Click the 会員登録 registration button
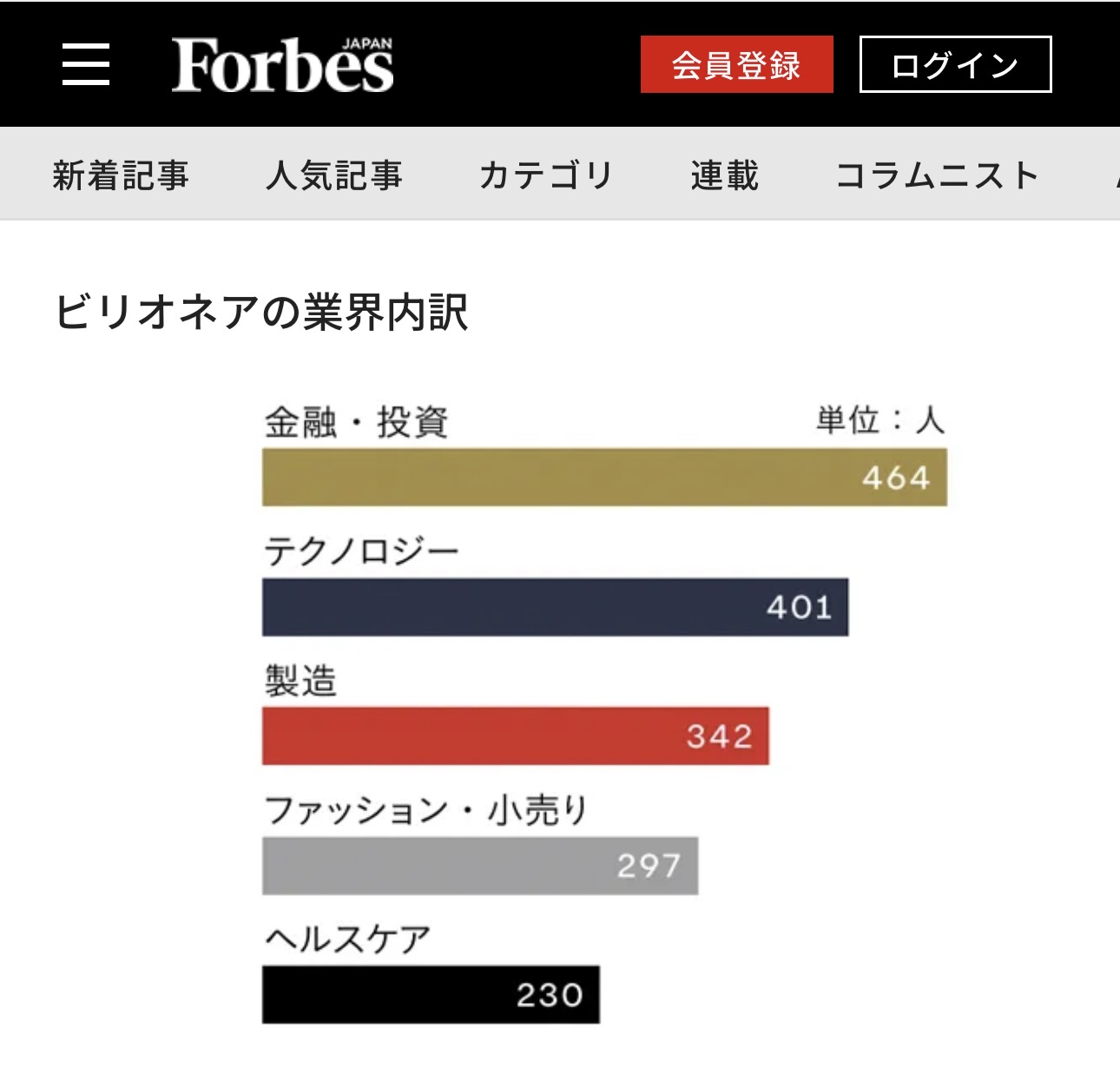Viewport: 1120px width, 1075px height. [736, 63]
